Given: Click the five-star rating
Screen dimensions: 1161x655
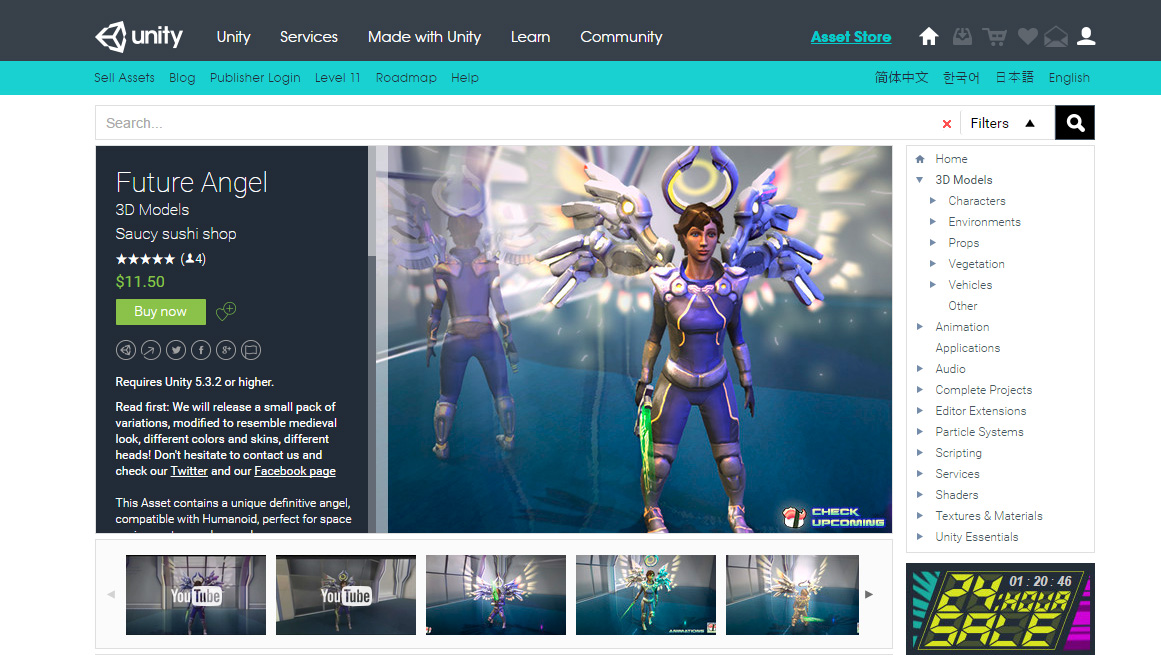Looking at the screenshot, I should 145,259.
